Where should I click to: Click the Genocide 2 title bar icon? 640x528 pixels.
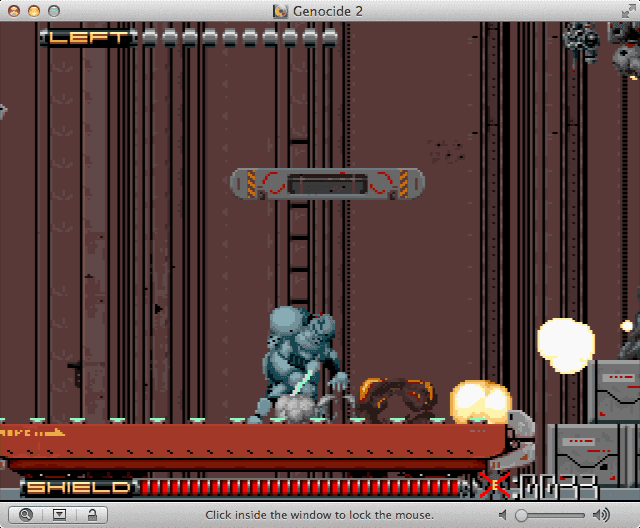(280, 11)
